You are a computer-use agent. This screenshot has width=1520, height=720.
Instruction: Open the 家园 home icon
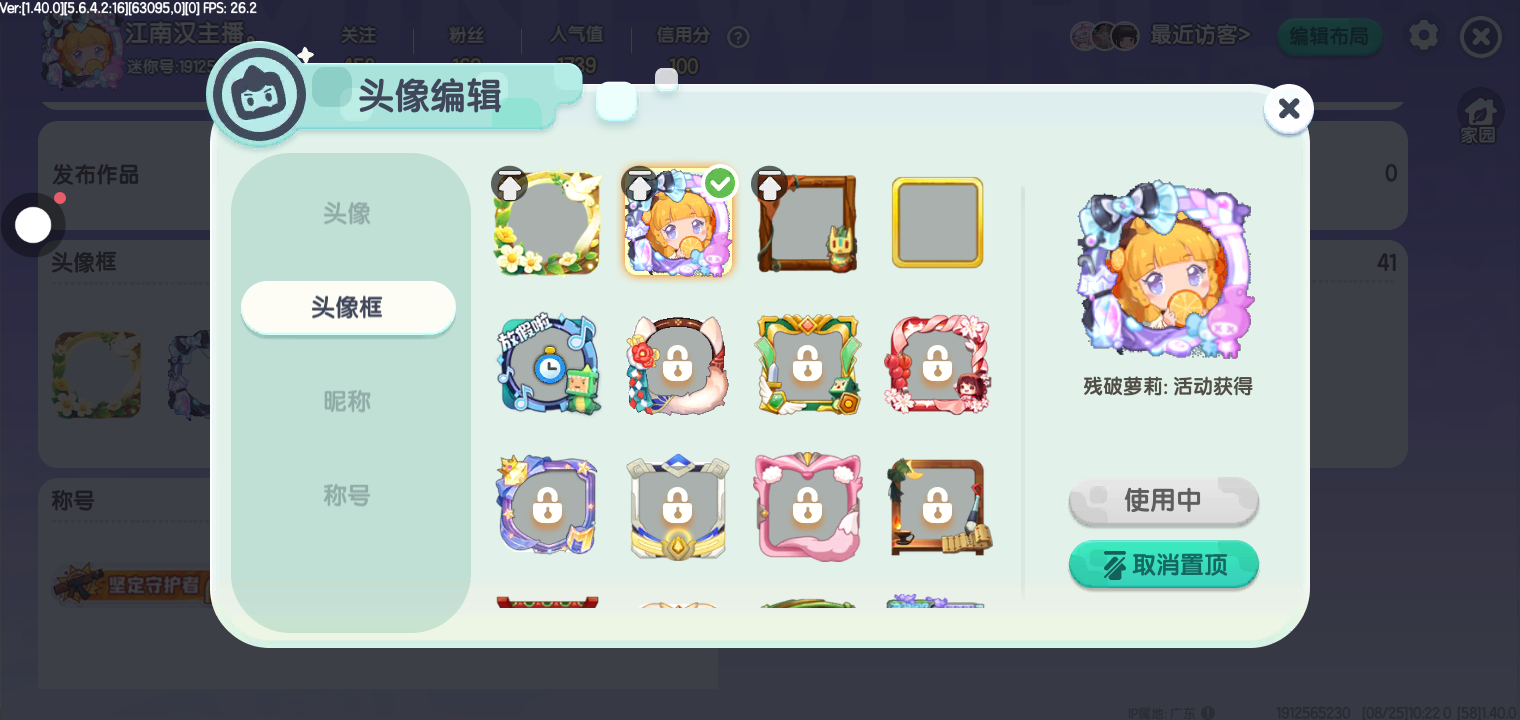pyautogui.click(x=1478, y=117)
